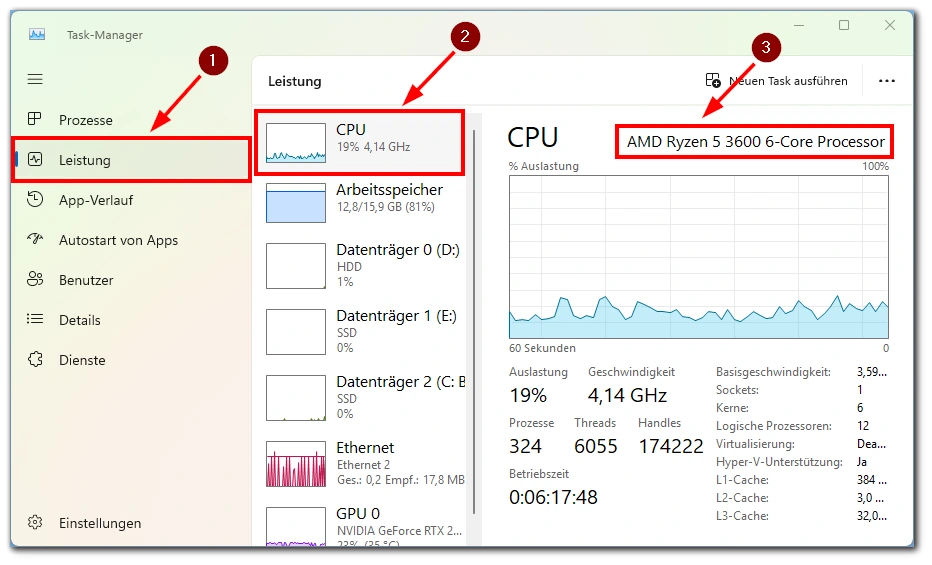Screen dimensions: 932x565
Task: Click the 12,8/15,9 GB (81%) memory usage text
Action: click(386, 207)
